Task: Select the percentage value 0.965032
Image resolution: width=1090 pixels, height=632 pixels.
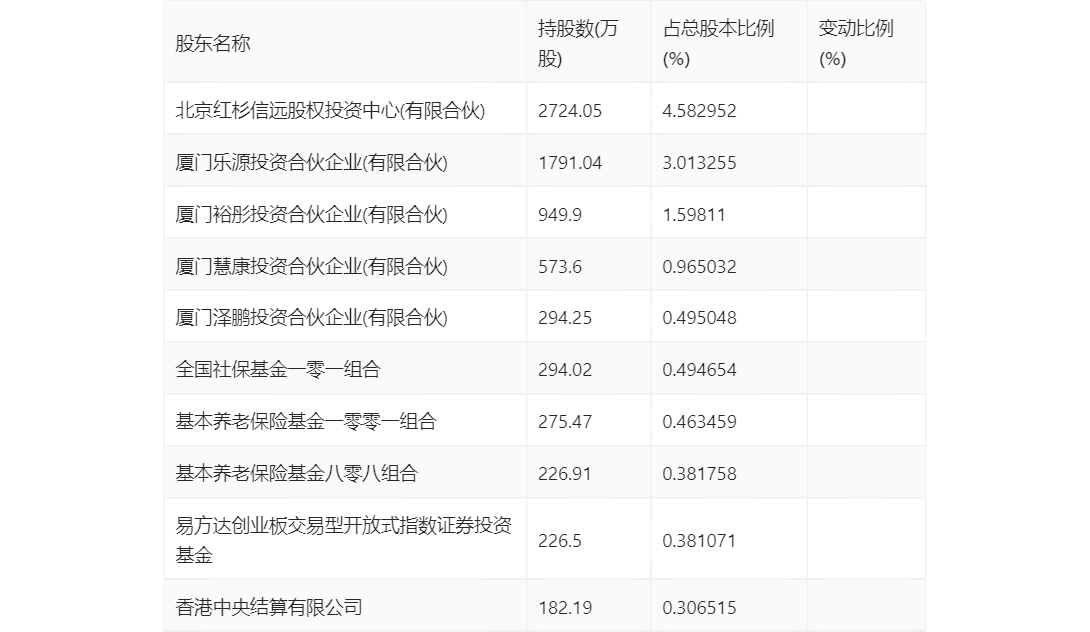Action: [x=699, y=267]
